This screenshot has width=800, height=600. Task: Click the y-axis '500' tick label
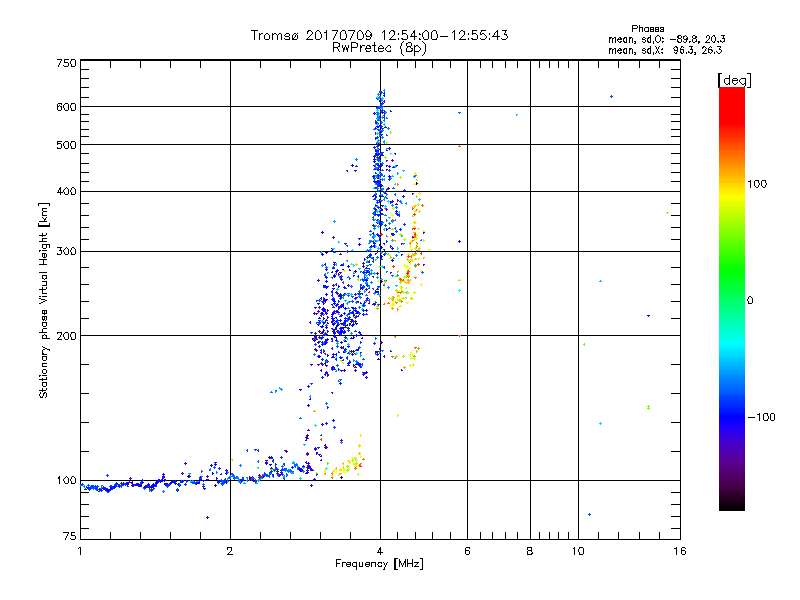67,145
